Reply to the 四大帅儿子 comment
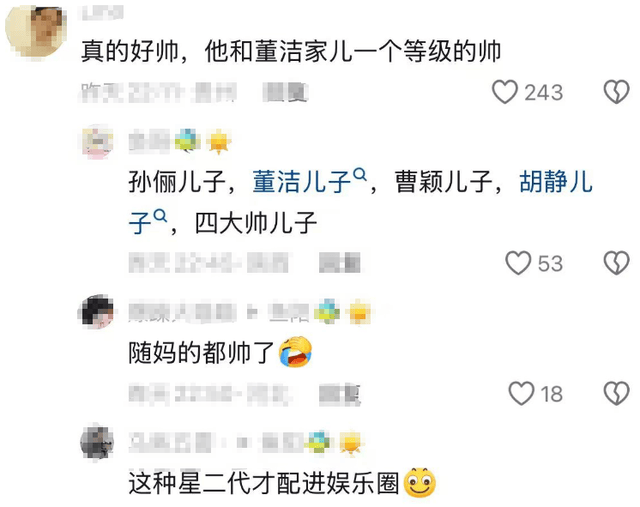The width and height of the screenshot is (640, 507). 340,262
